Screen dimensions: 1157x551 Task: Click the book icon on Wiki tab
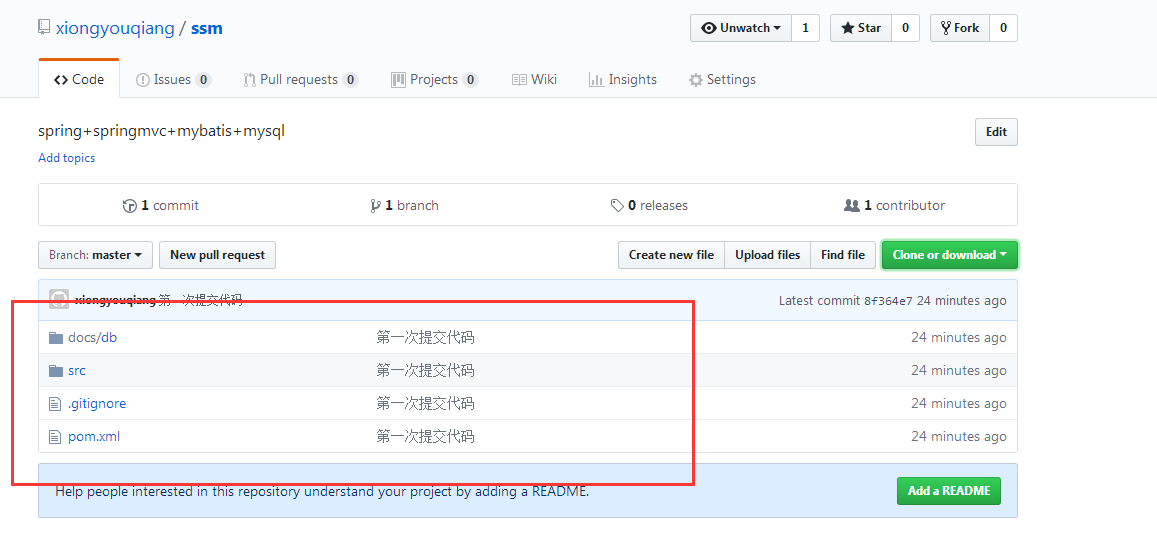pos(519,80)
